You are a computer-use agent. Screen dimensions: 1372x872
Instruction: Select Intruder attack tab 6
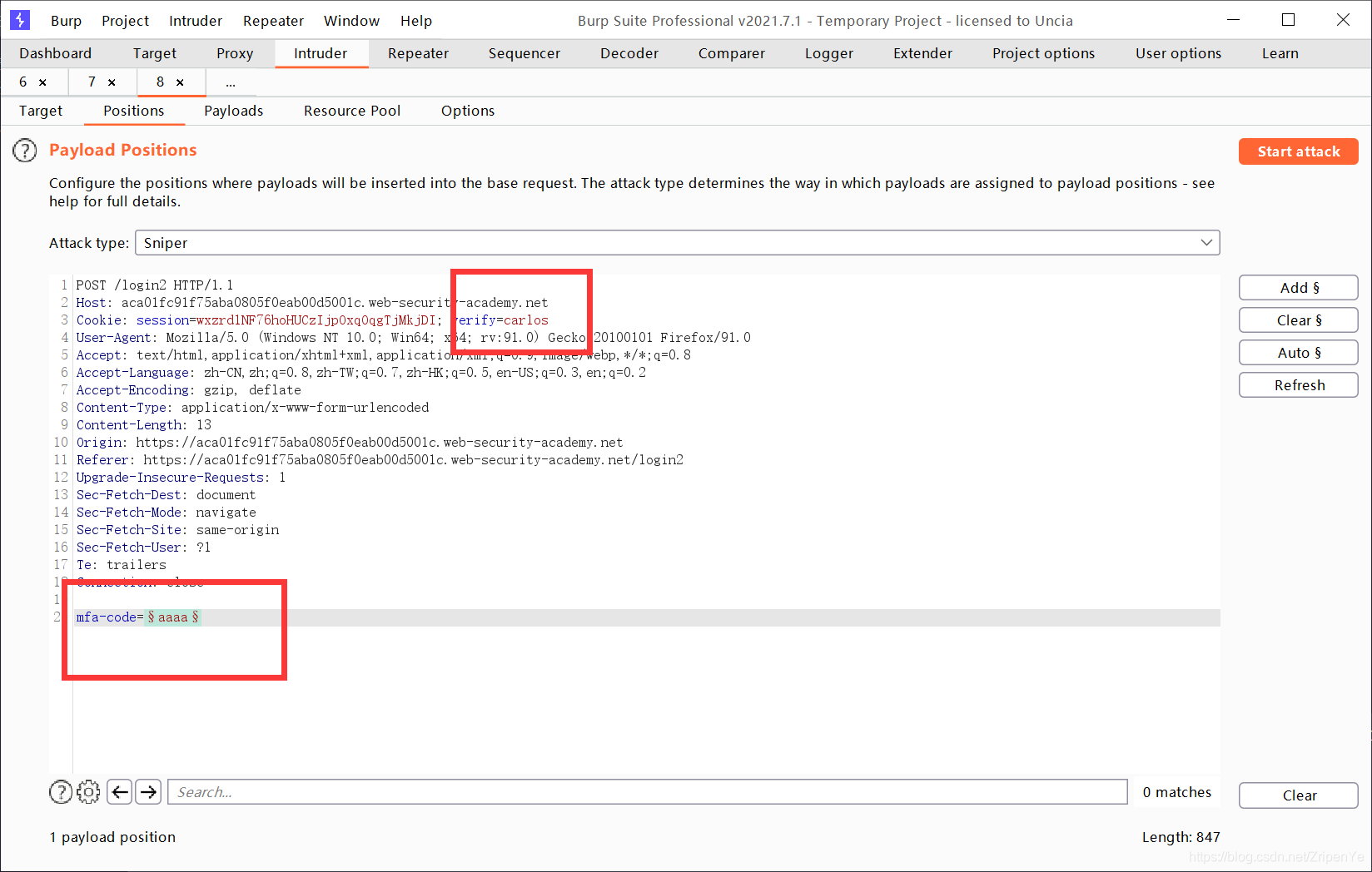pyautogui.click(x=23, y=82)
